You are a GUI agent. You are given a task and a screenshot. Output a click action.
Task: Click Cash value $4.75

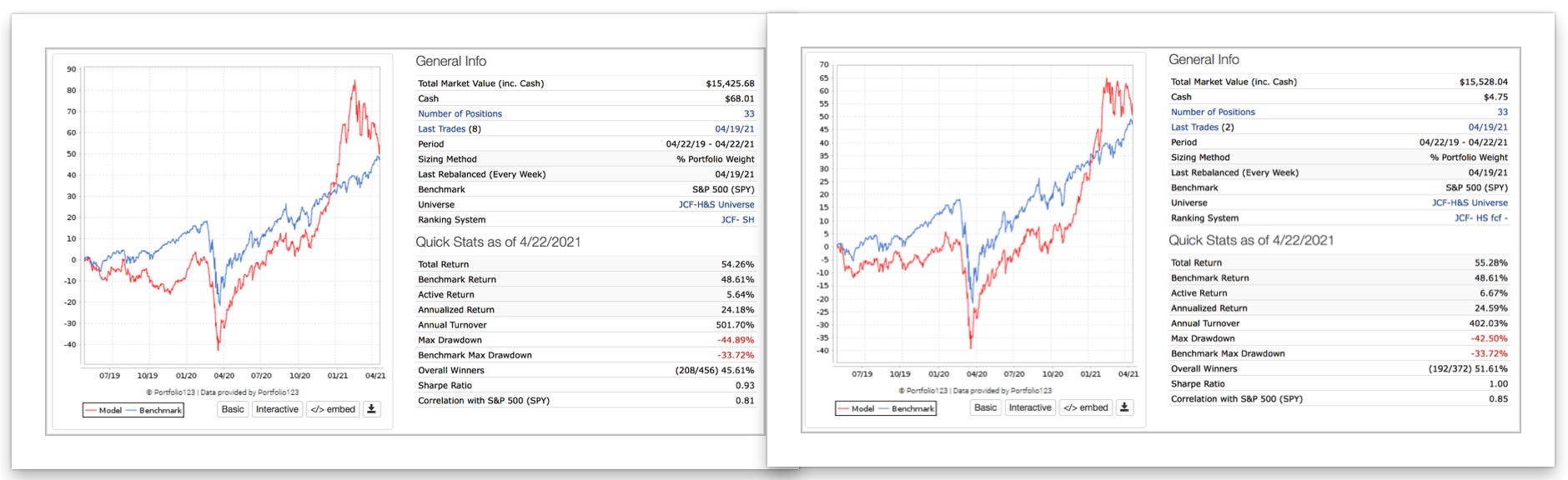click(1495, 97)
